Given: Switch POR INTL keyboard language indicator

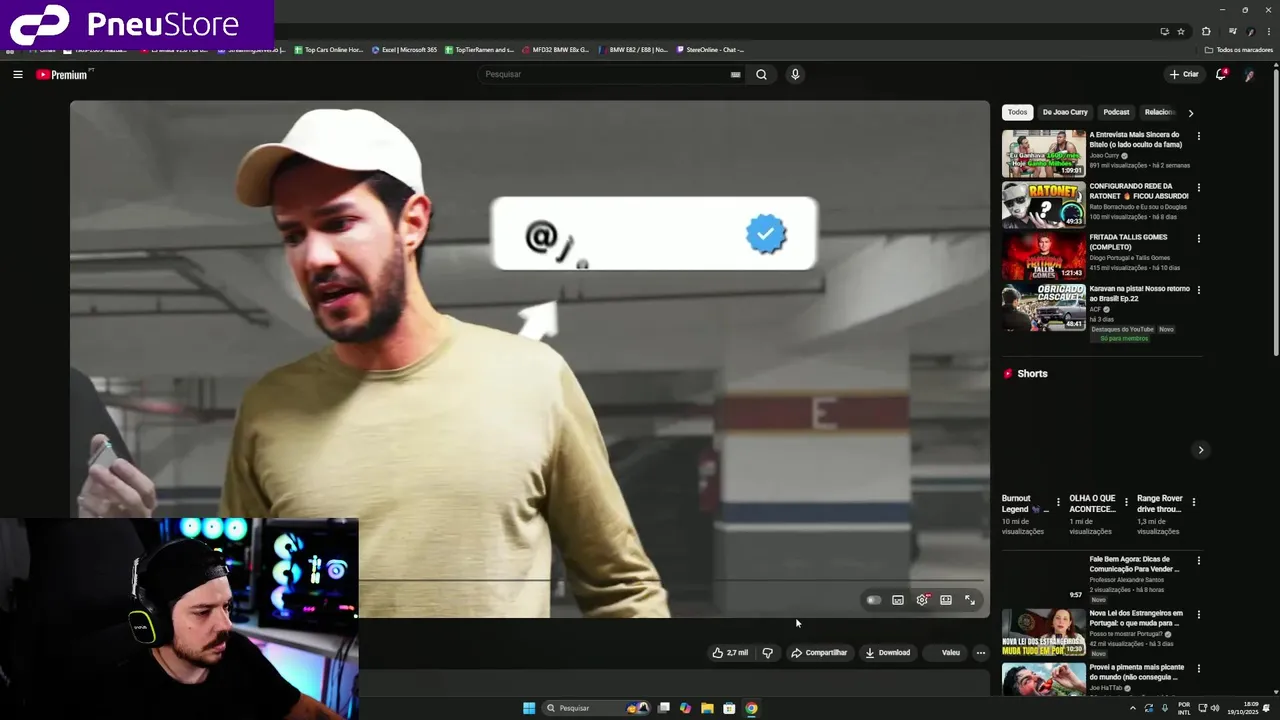Looking at the screenshot, I should (x=1184, y=708).
